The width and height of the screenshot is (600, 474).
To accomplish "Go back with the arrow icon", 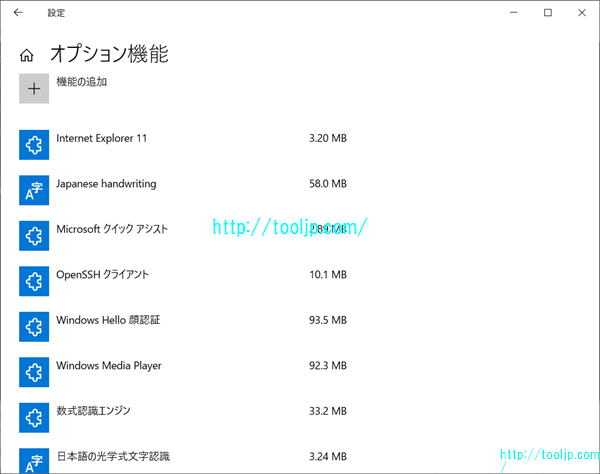I will pyautogui.click(x=18, y=13).
